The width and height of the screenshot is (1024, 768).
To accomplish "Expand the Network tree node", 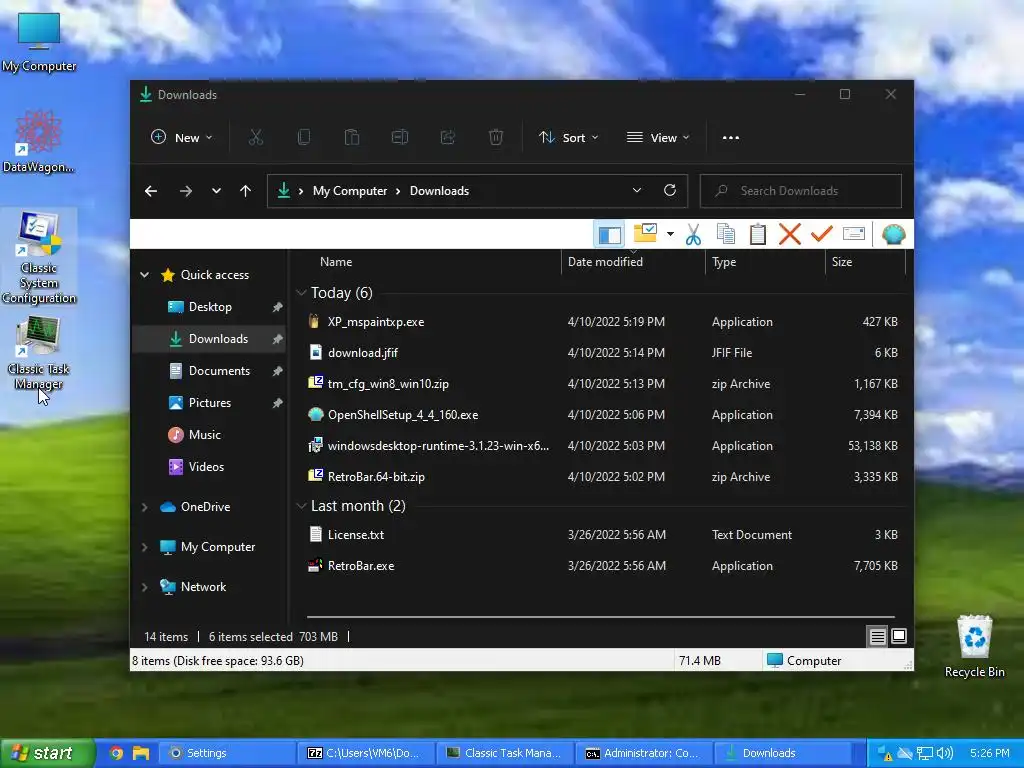I will (144, 587).
